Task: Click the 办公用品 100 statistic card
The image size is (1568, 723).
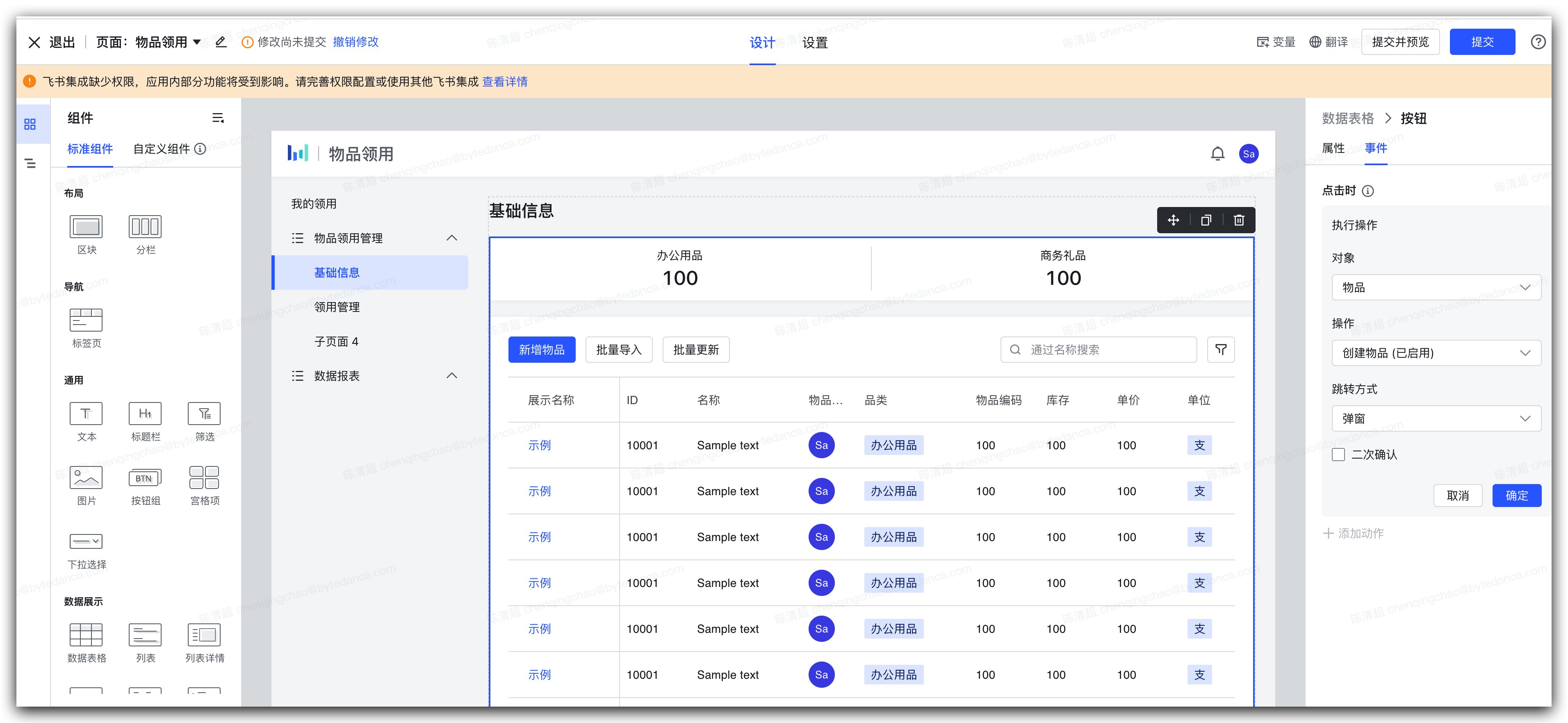Action: (x=680, y=268)
